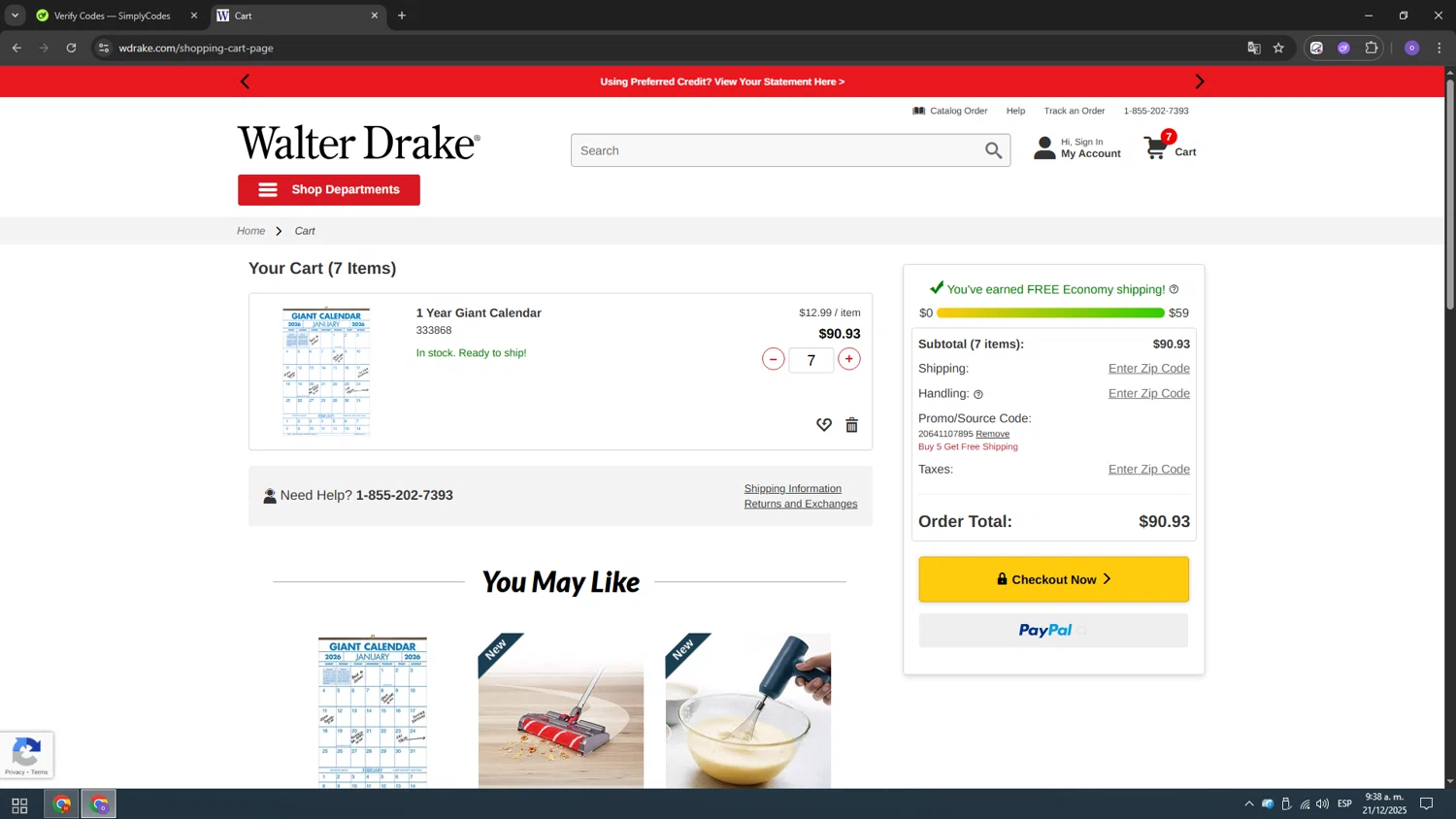Save calendar to wishlist heart icon
The height and width of the screenshot is (819, 1456).
coord(824,425)
